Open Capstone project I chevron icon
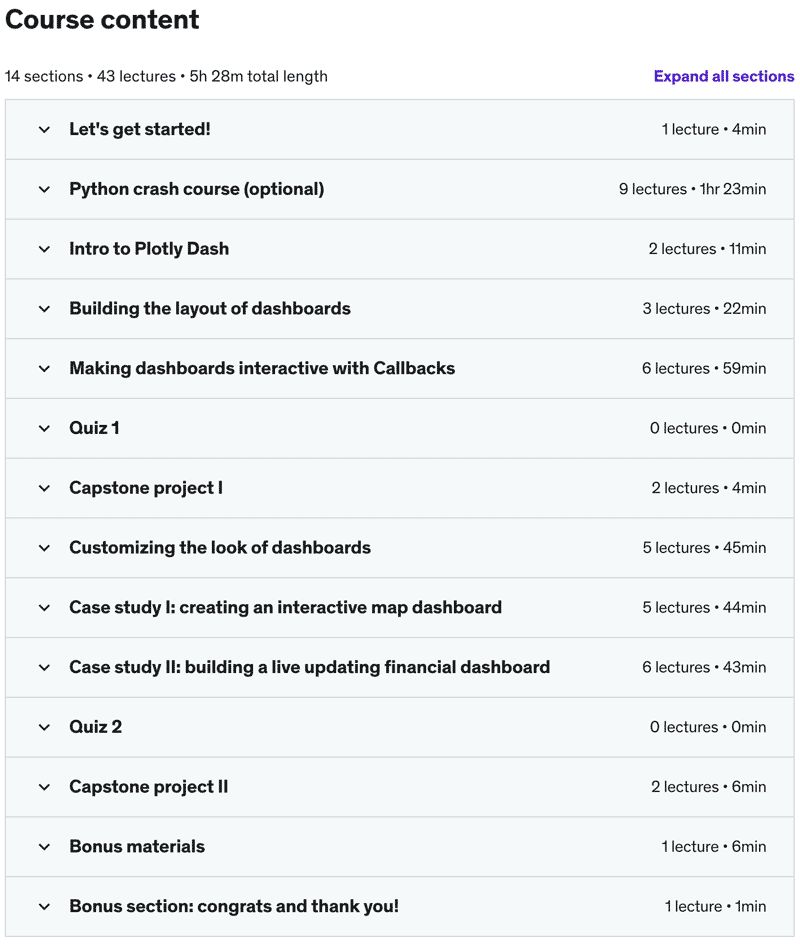Image resolution: width=800 pixels, height=944 pixels. click(x=45, y=488)
